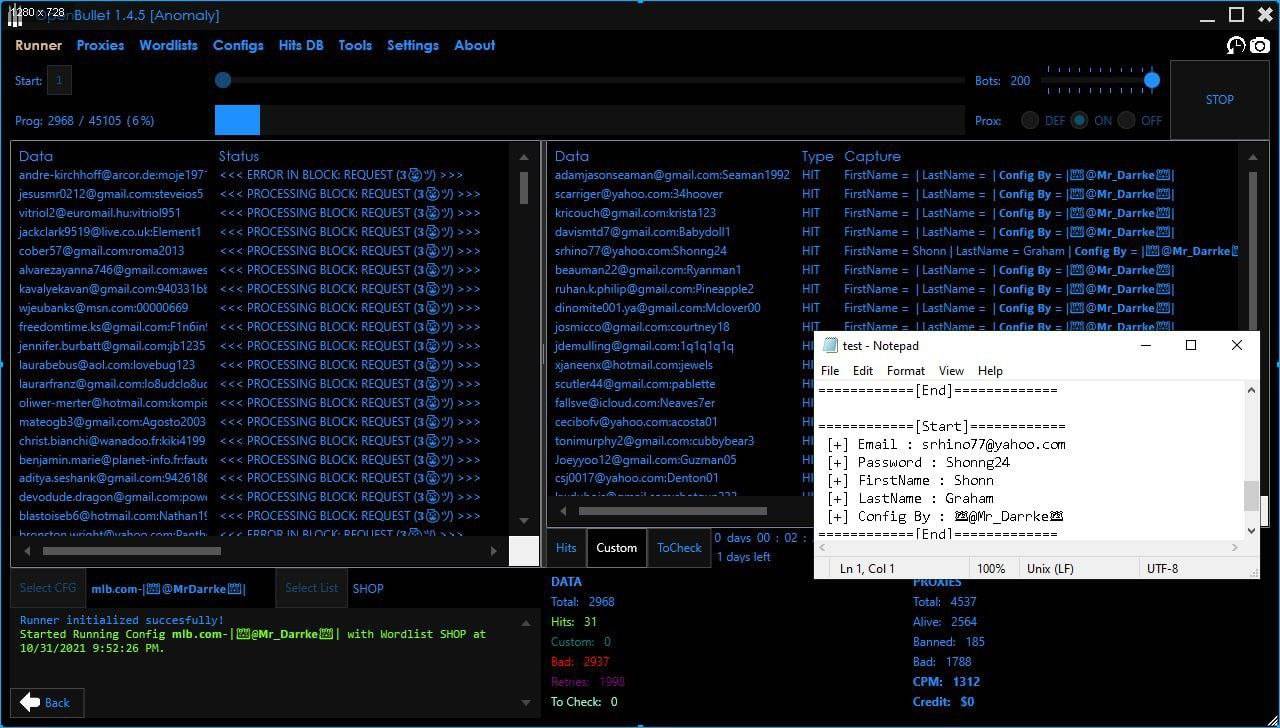Minimize the Notepad window

pos(1145,345)
